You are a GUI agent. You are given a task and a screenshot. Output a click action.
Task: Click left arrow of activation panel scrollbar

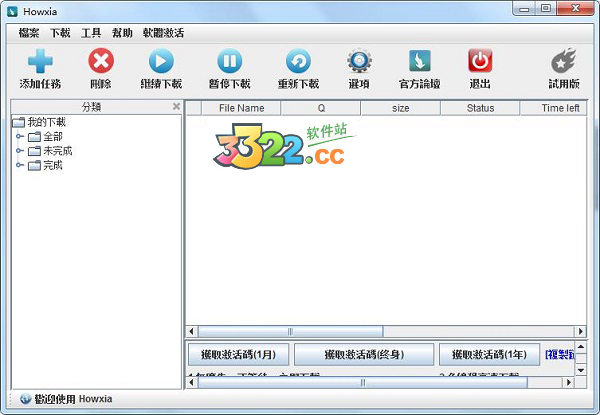point(192,382)
